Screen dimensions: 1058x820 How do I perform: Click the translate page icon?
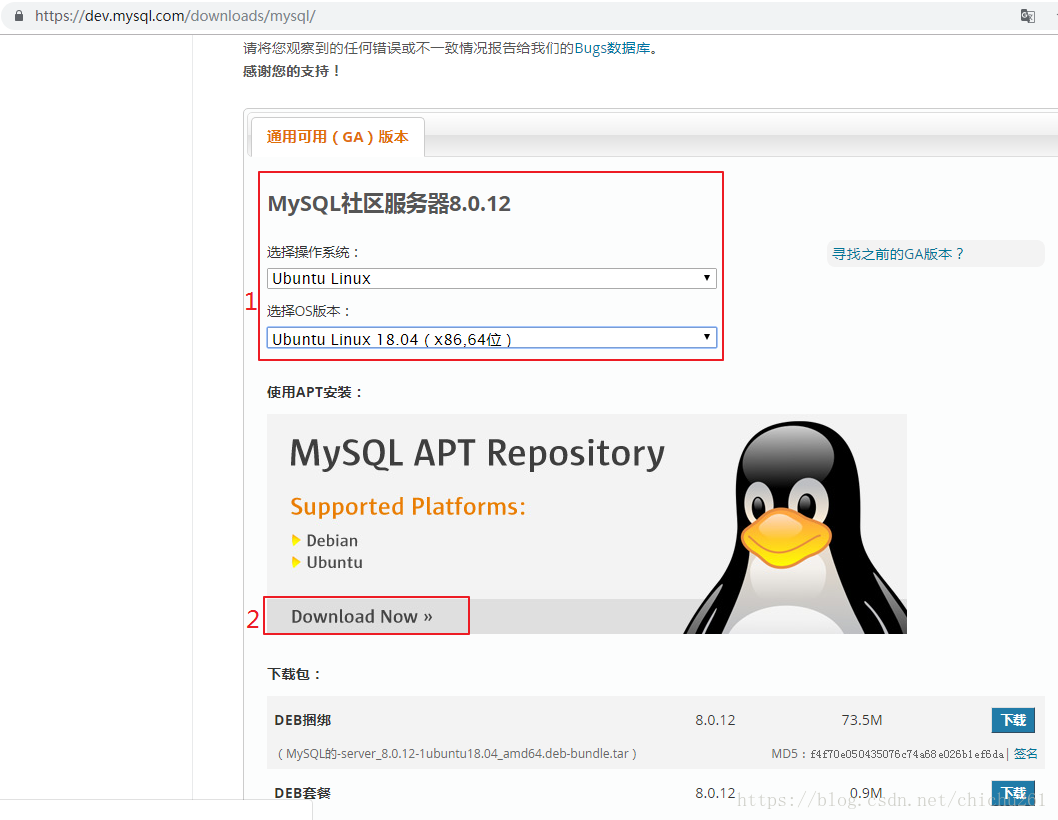click(x=1028, y=16)
